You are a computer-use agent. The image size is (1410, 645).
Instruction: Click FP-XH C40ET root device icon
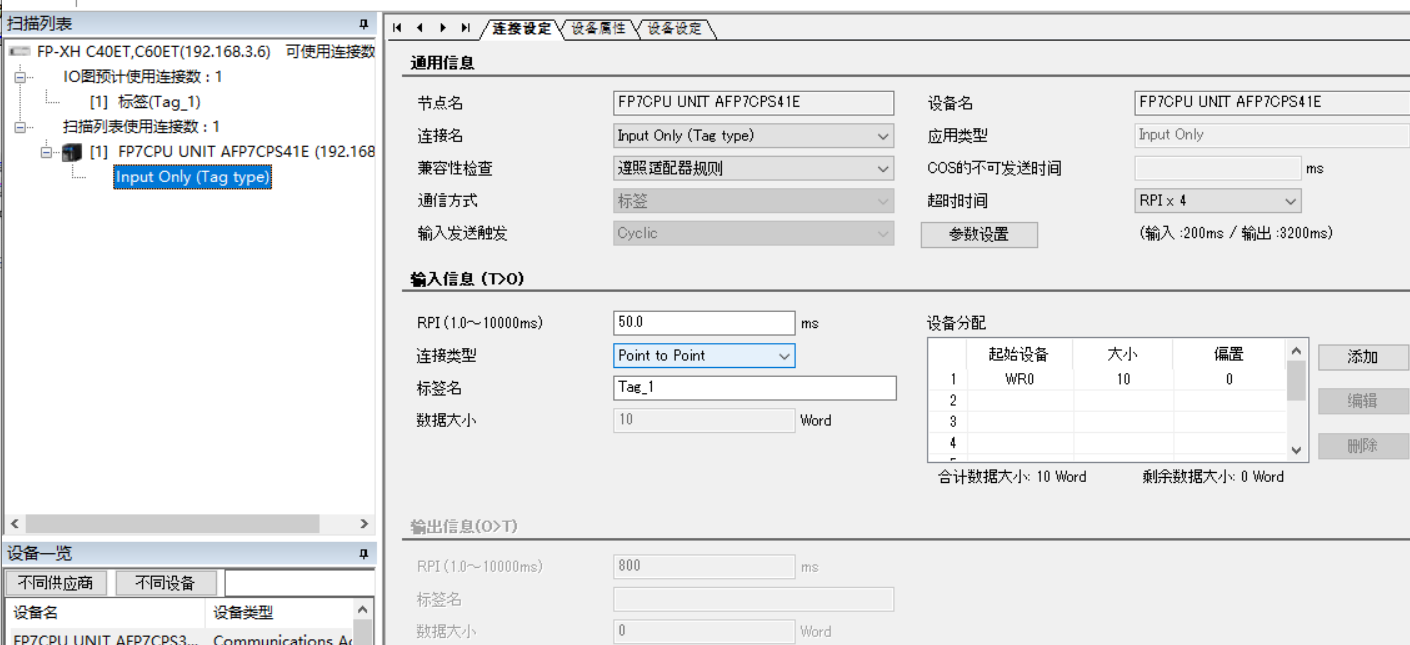[x=19, y=52]
